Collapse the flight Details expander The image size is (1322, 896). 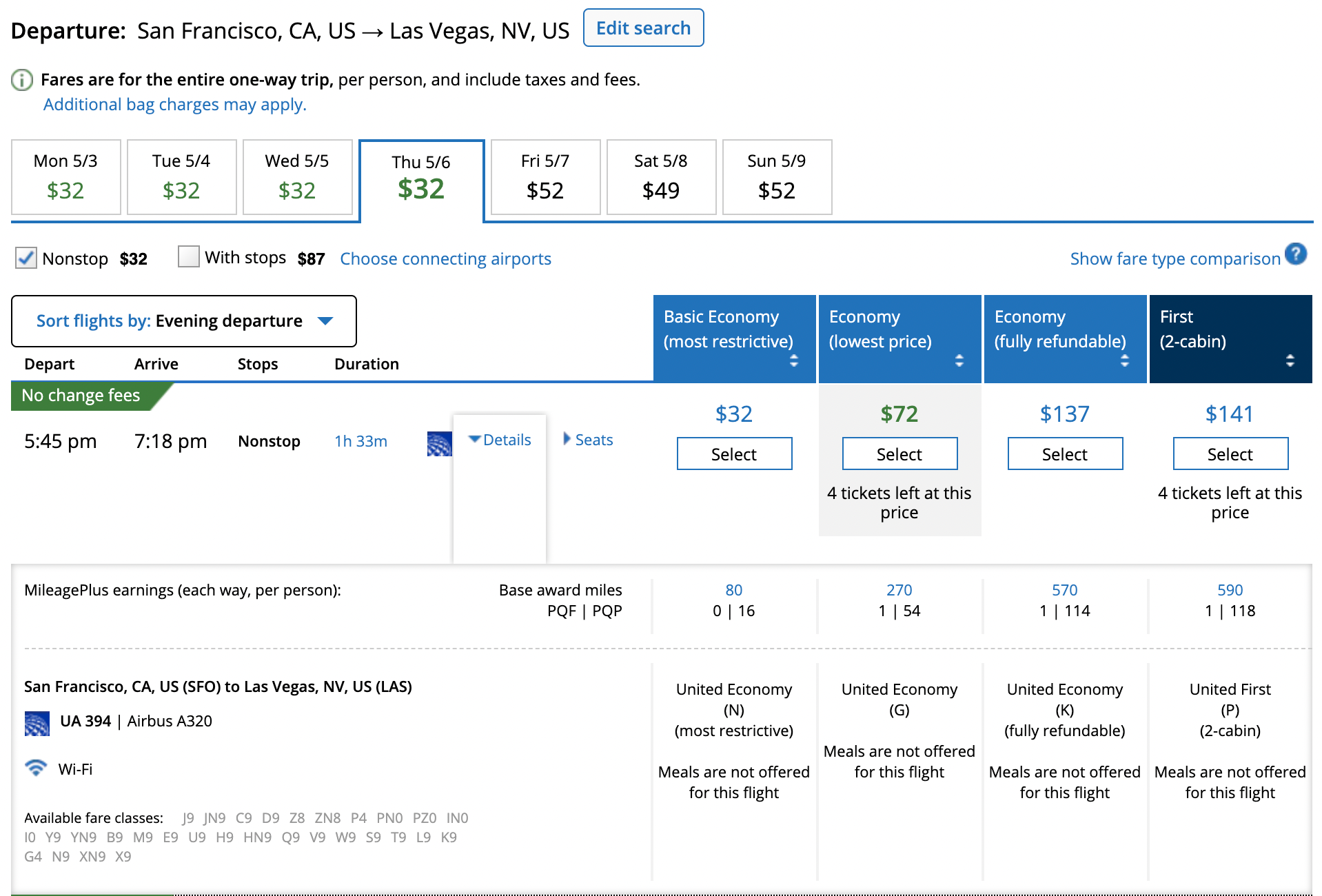click(500, 440)
